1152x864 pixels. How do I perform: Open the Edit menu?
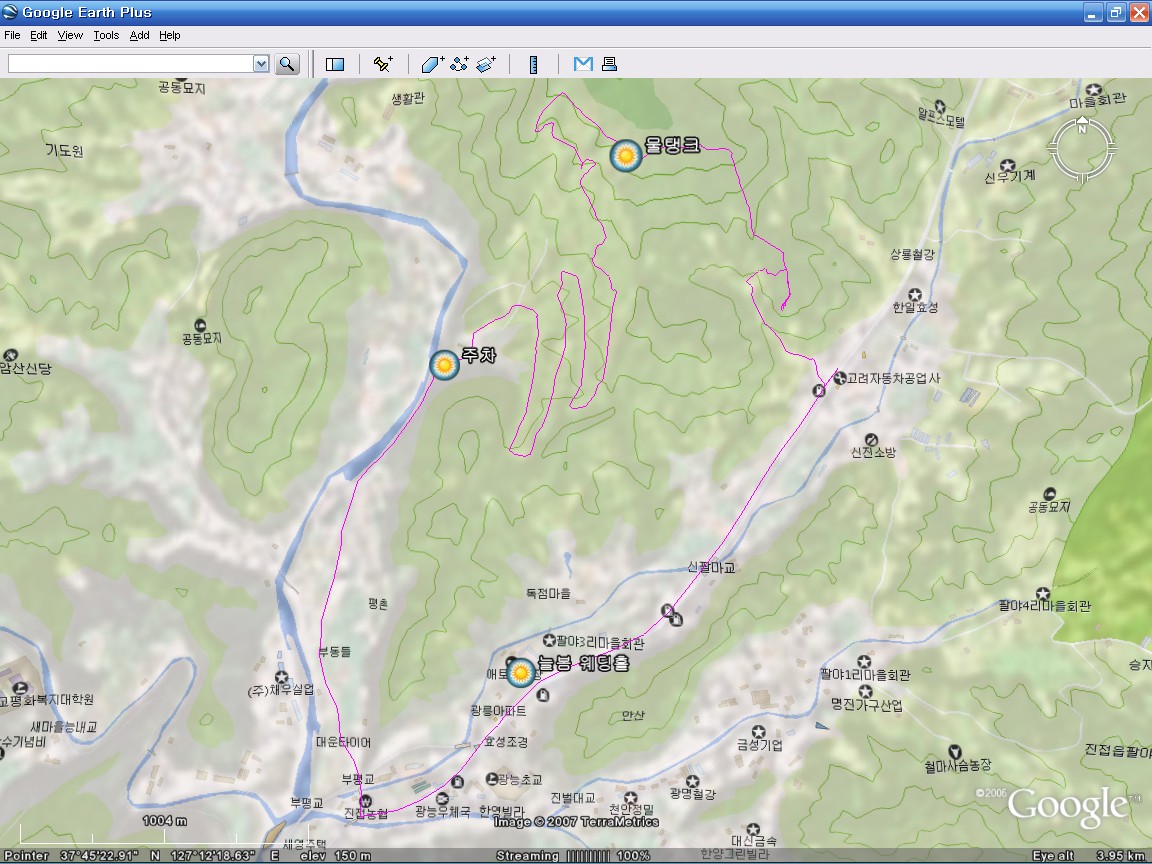pyautogui.click(x=38, y=35)
